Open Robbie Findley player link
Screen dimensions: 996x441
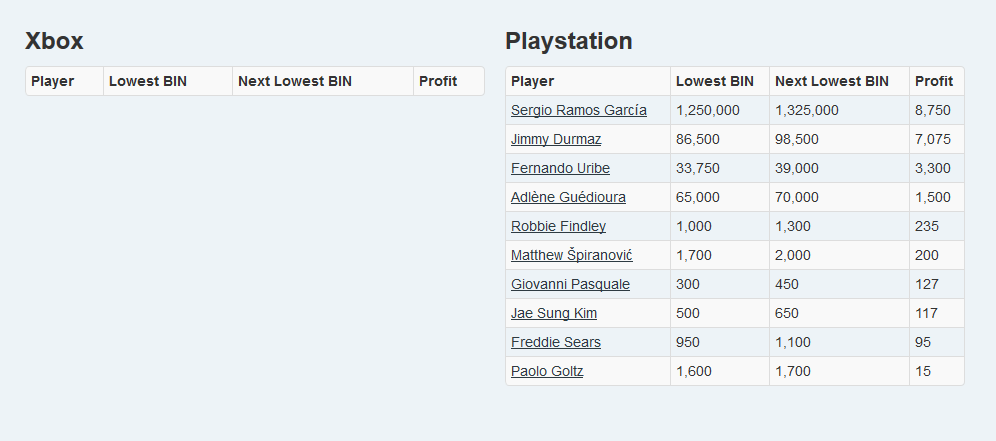pyautogui.click(x=558, y=226)
